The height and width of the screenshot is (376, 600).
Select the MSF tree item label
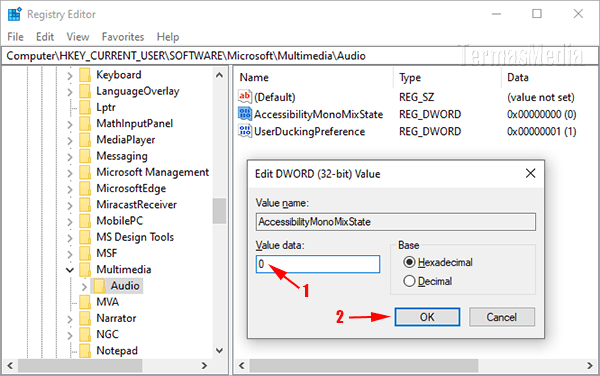107,253
